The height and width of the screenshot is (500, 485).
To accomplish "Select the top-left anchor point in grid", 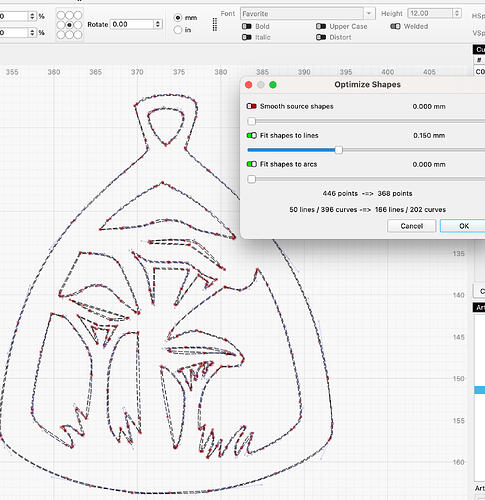I will [61, 15].
